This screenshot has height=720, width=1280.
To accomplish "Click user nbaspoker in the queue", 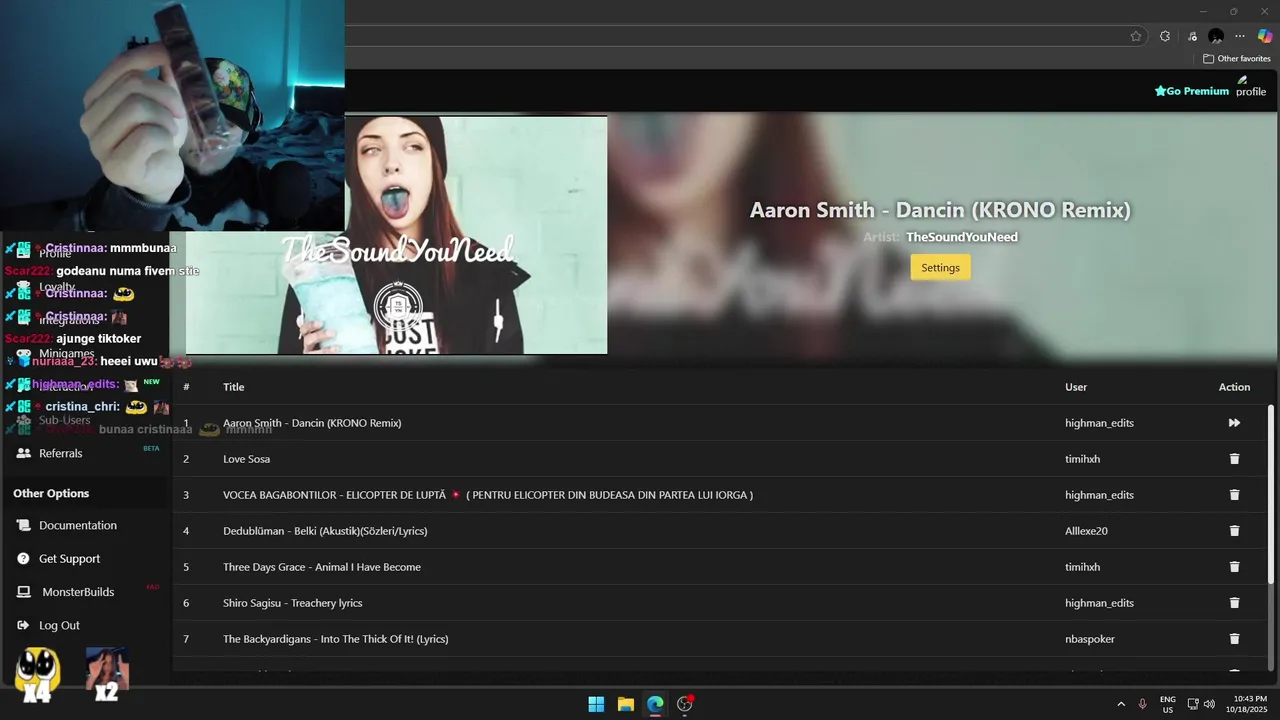I will [1090, 639].
